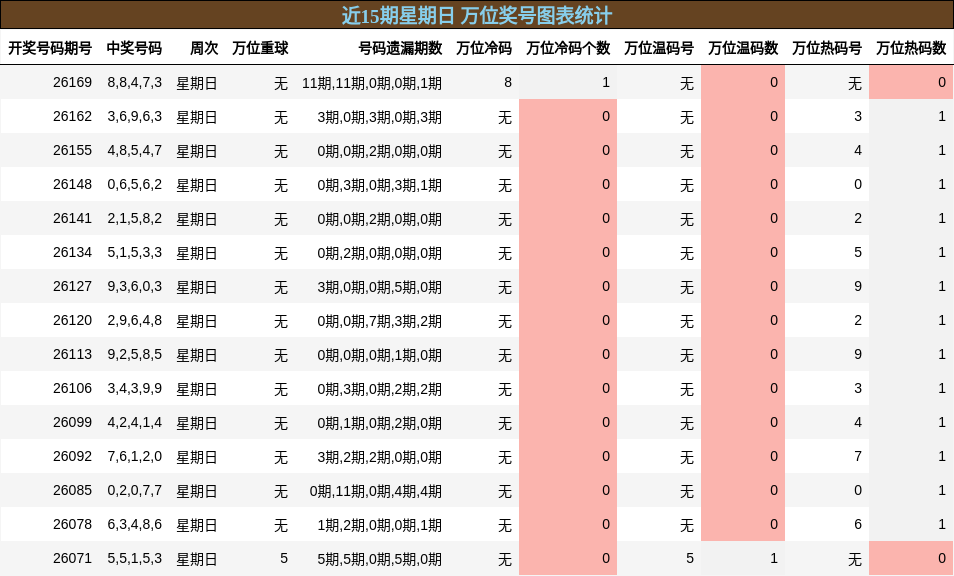This screenshot has width=954, height=576.
Task: Click omission cell 5期,5期,0期,5期,0期
Action: pos(380,560)
